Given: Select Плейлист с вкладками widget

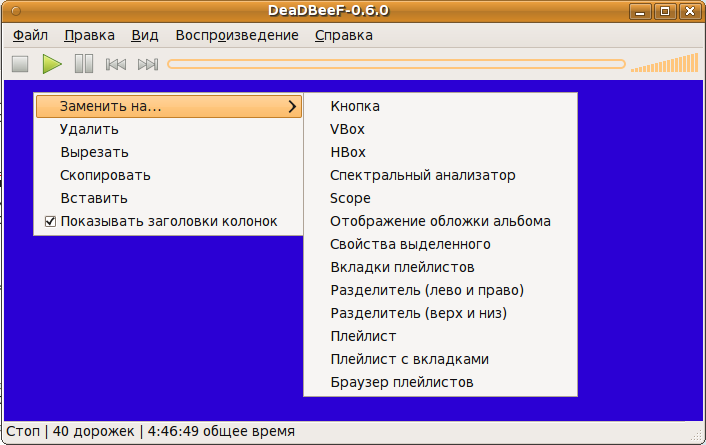Looking at the screenshot, I should pos(440,359).
